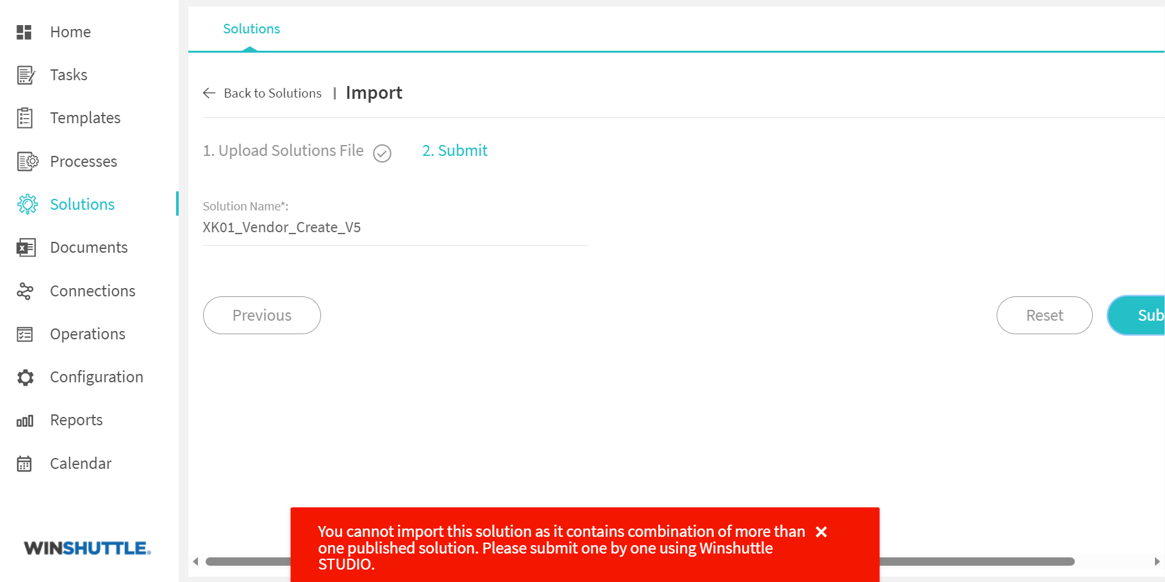
Task: Click the Reports bar chart icon
Action: coord(25,421)
